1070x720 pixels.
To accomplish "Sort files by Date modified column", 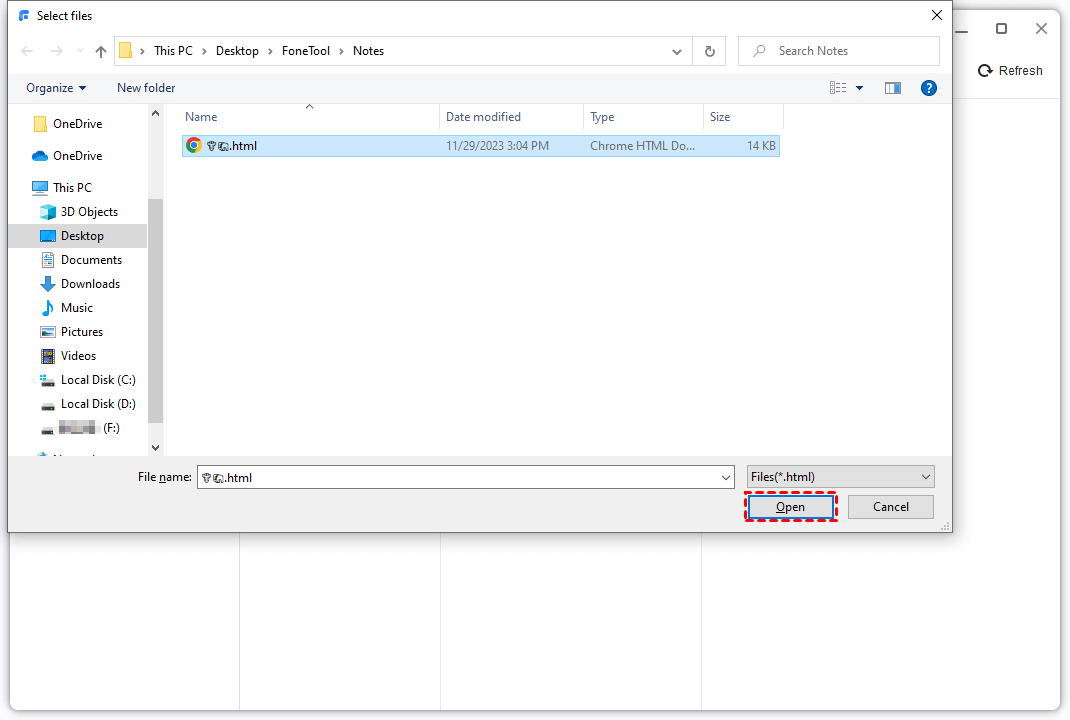I will point(483,117).
